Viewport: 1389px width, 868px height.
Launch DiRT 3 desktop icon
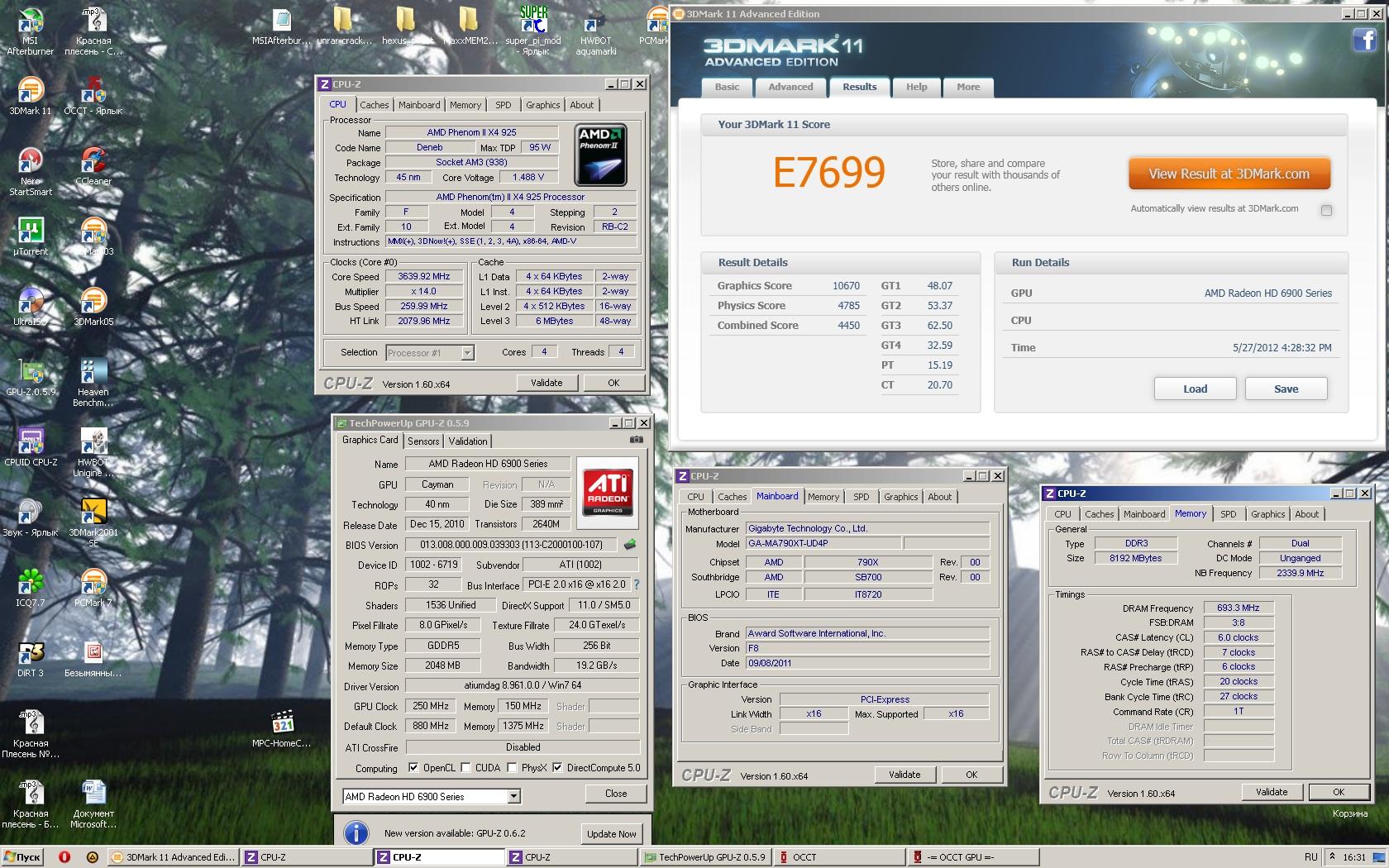pos(31,658)
